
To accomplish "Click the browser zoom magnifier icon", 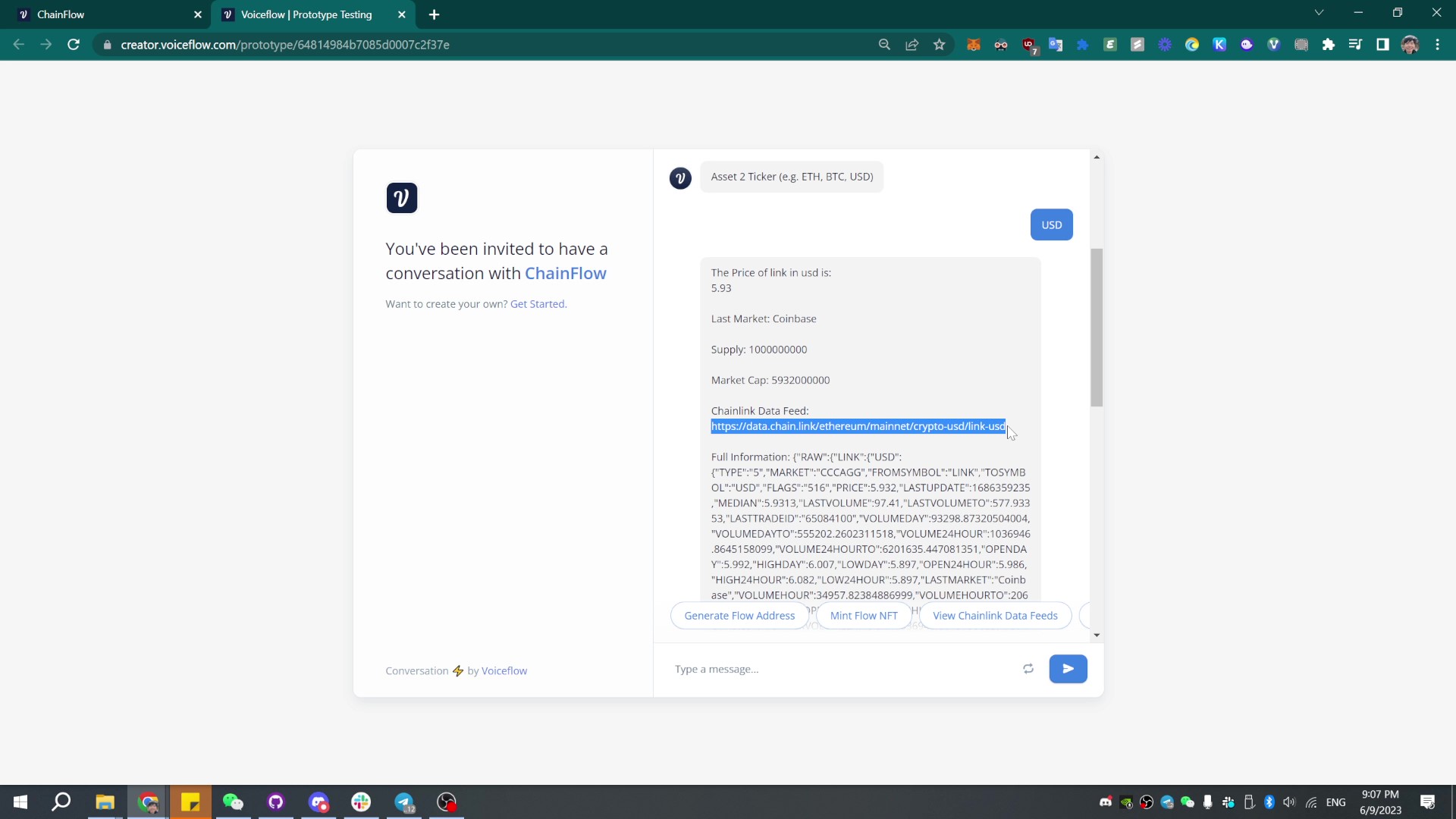I will pyautogui.click(x=884, y=45).
